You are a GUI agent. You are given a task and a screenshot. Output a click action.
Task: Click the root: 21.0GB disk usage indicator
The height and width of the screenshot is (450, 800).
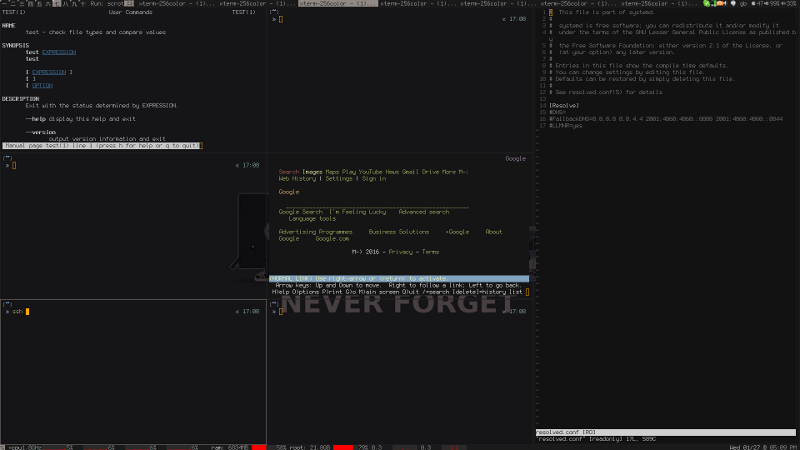[x=310, y=447]
